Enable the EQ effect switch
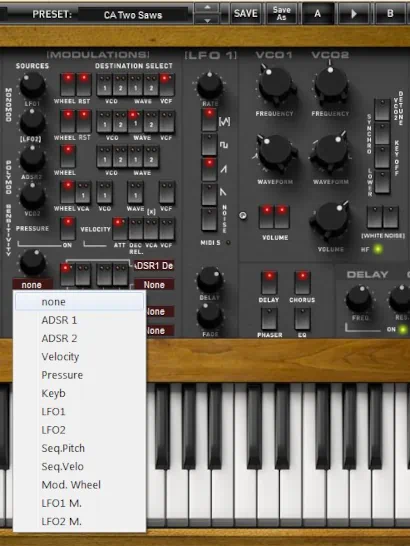 click(x=302, y=319)
